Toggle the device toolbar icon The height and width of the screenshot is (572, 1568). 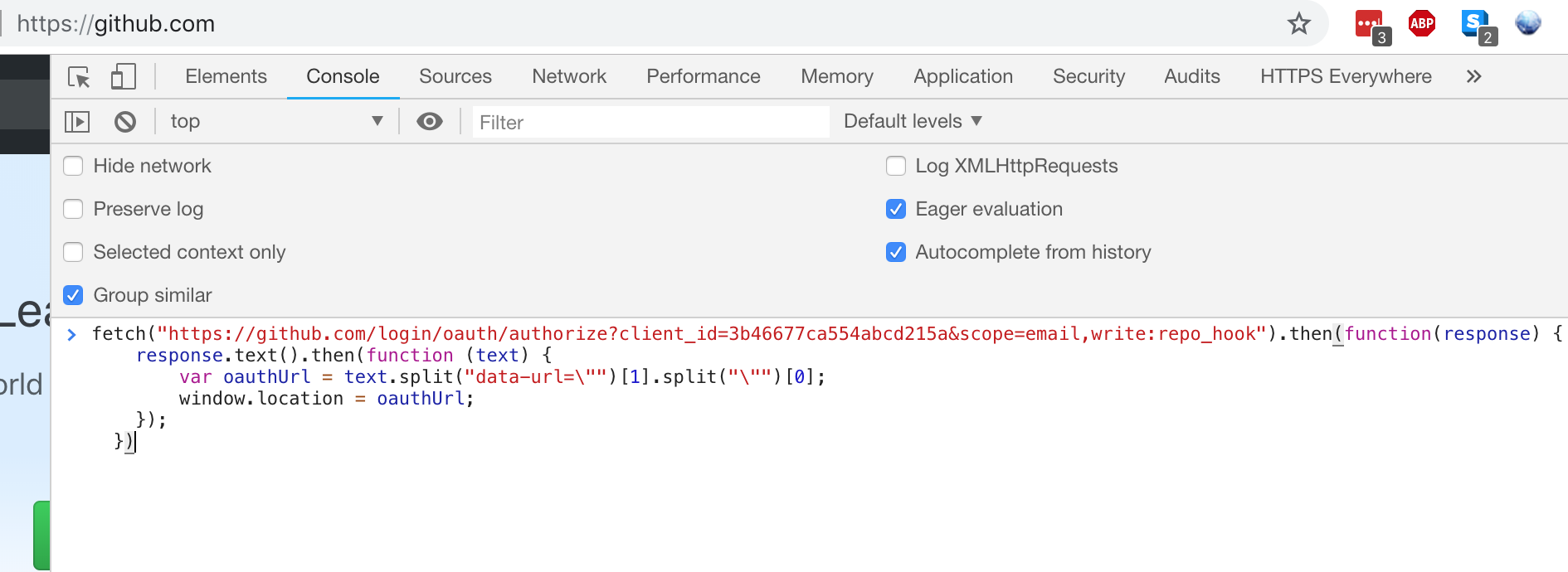coord(123,76)
